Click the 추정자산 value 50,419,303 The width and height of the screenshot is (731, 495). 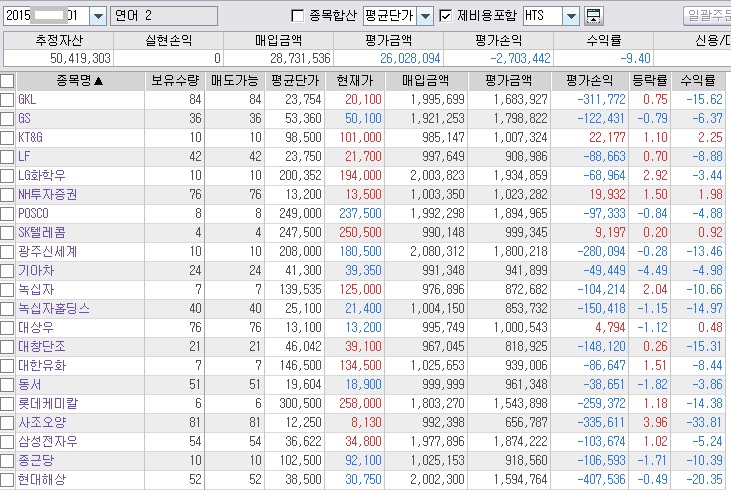(x=80, y=58)
